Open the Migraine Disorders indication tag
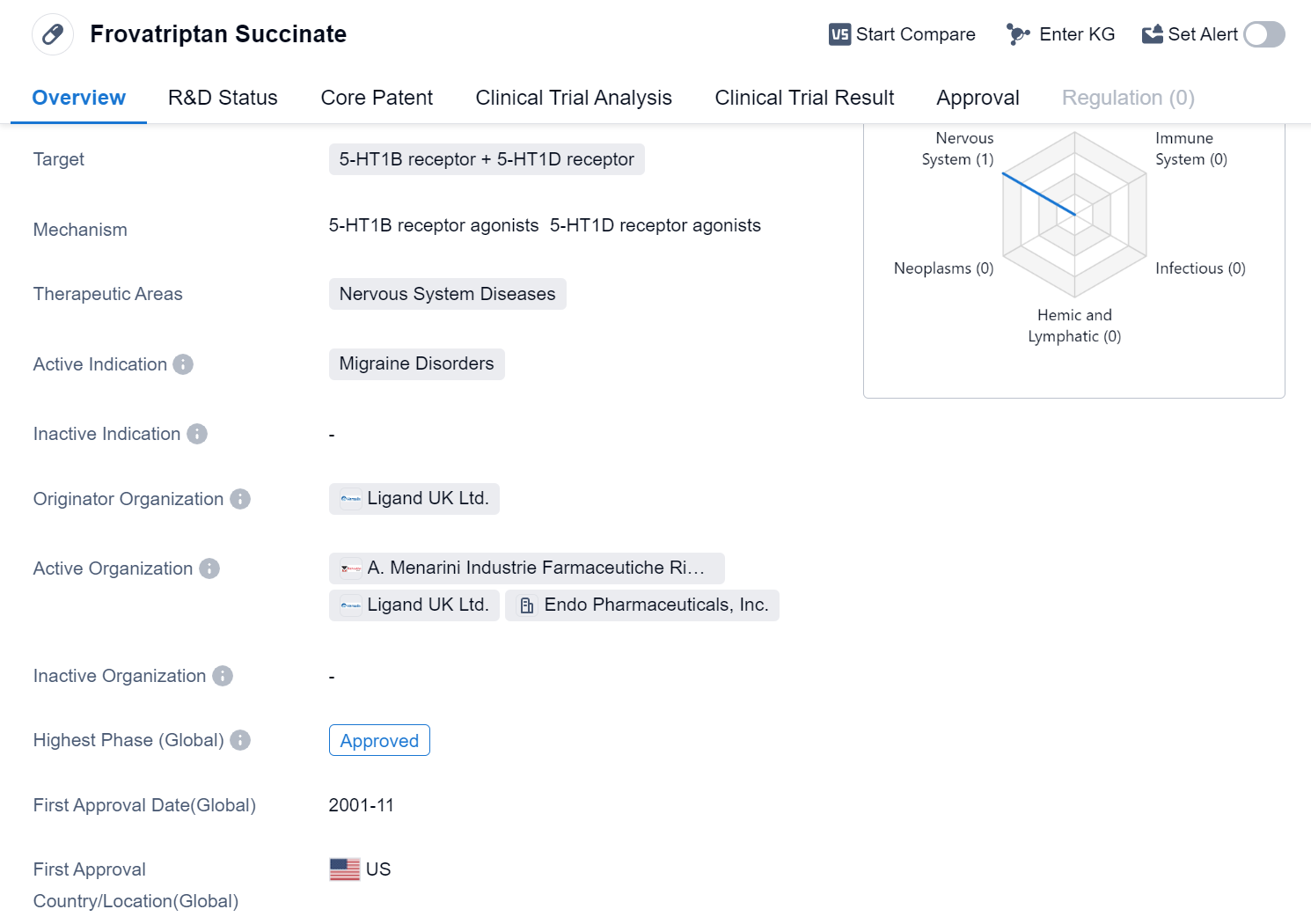 coord(416,363)
